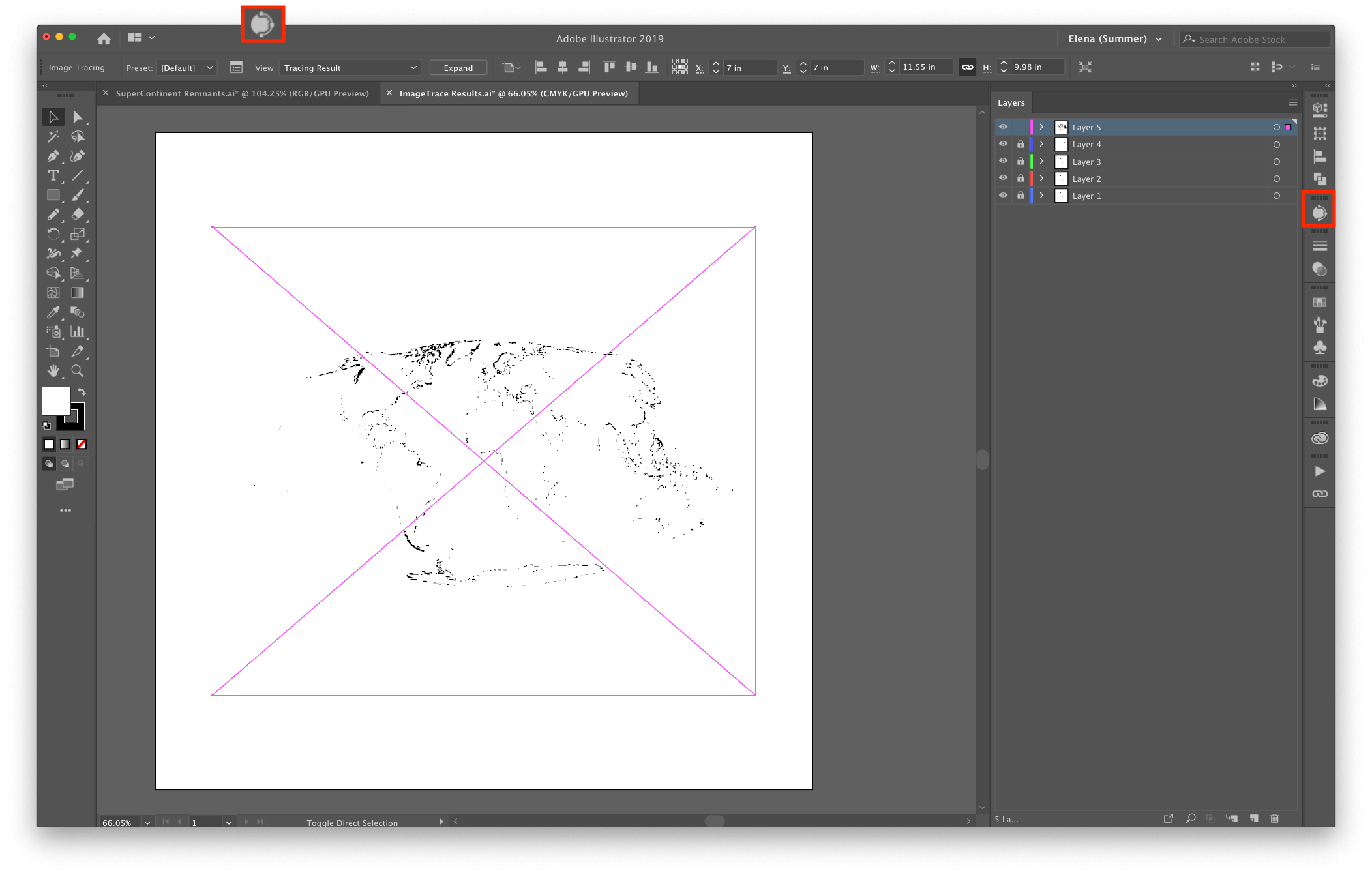Image resolution: width=1372 pixels, height=875 pixels.
Task: Toggle visibility of Layer 2
Action: (1003, 179)
